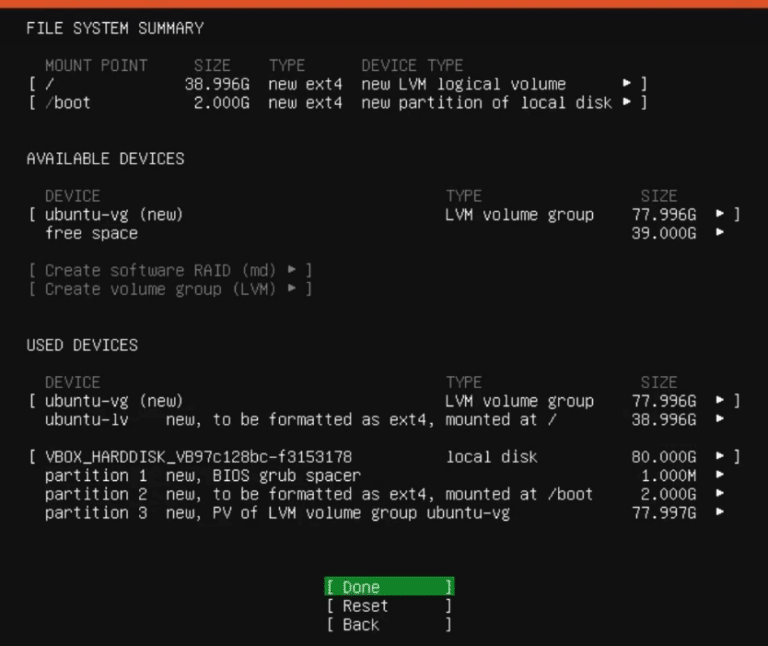Click the Reset button
The image size is (768, 646).
(388, 606)
